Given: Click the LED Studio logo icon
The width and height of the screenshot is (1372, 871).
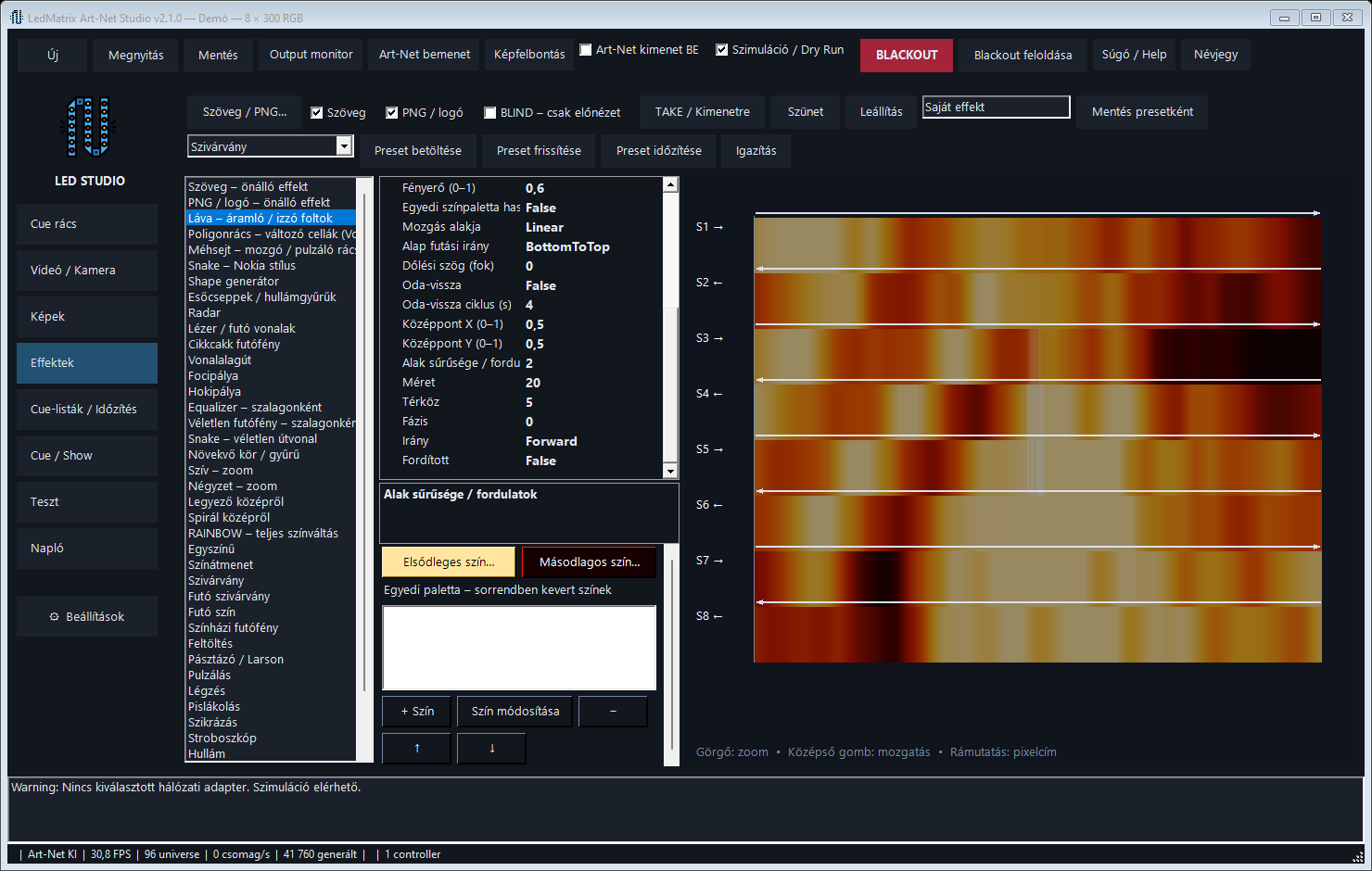Looking at the screenshot, I should coord(89,126).
